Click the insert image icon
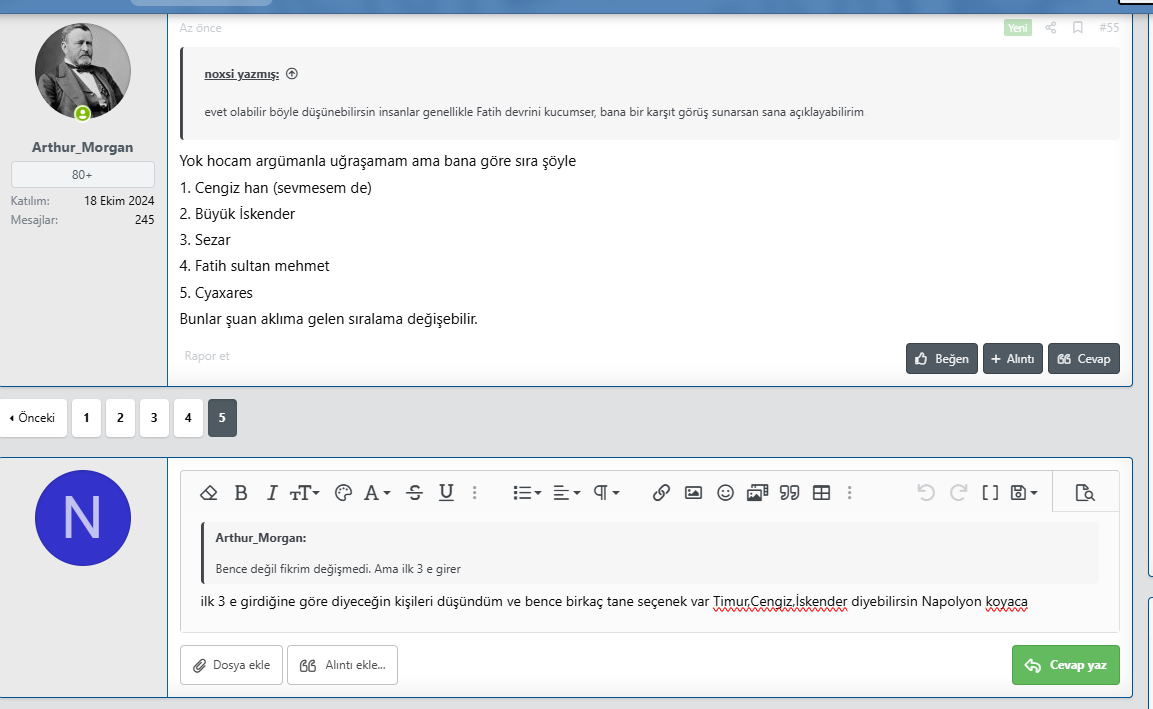 [x=693, y=493]
